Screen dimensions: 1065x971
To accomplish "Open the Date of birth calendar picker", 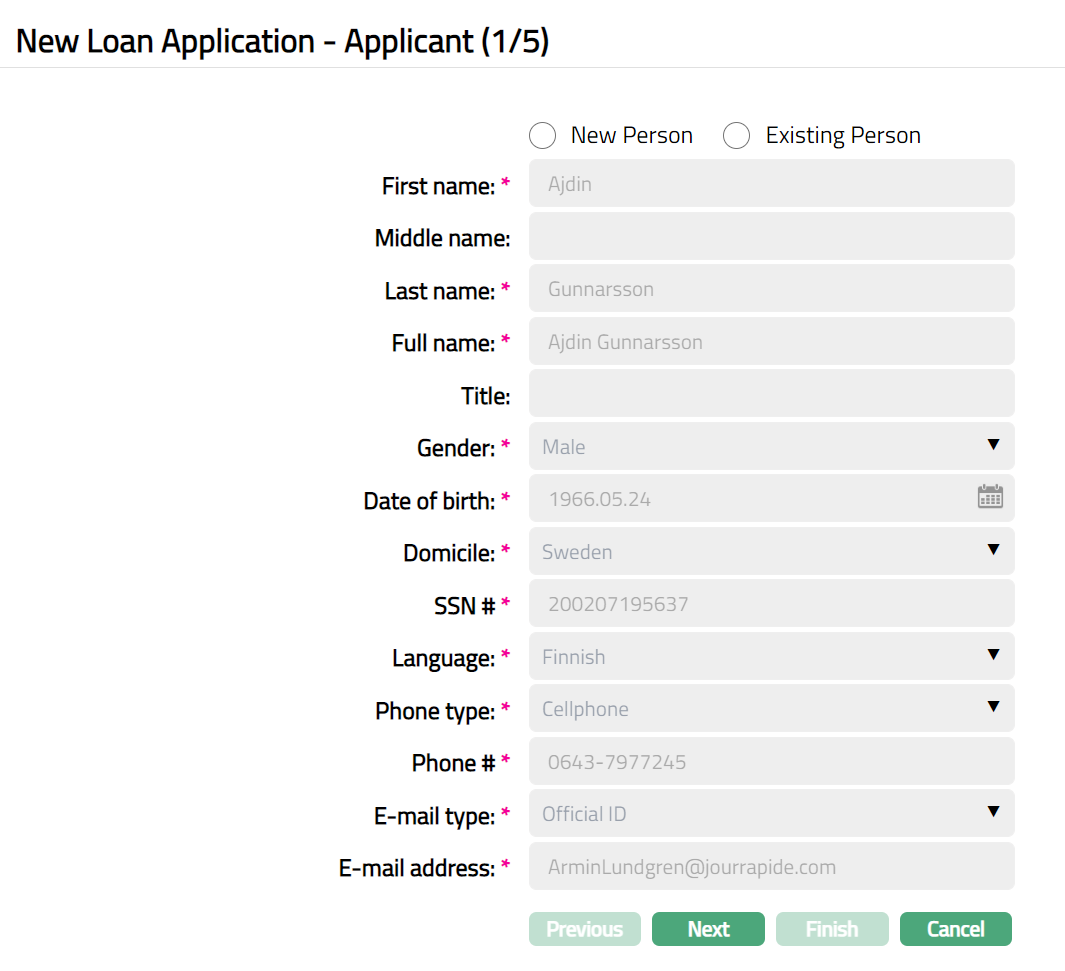I will 989,497.
